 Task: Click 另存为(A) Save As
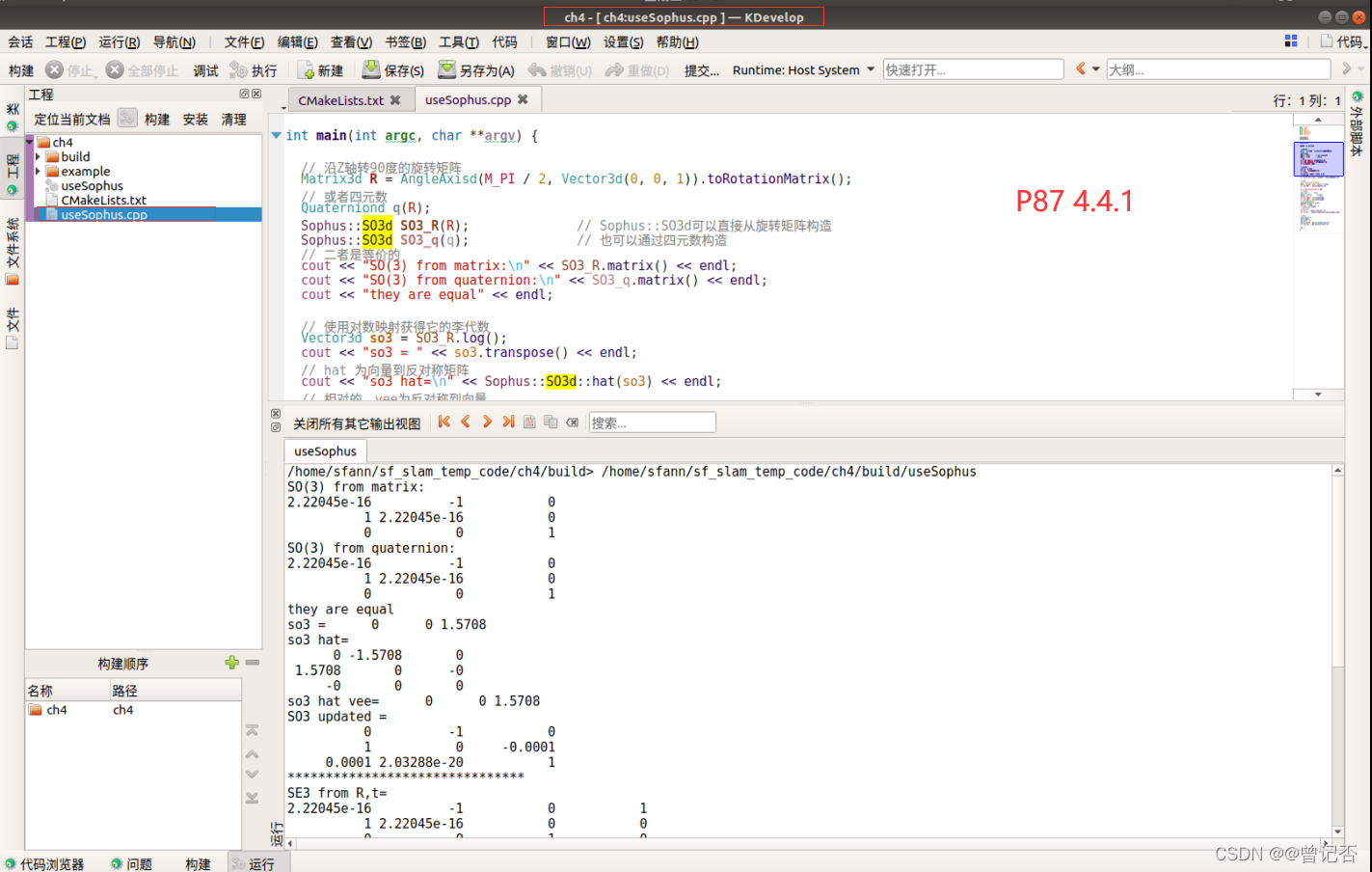tap(476, 70)
